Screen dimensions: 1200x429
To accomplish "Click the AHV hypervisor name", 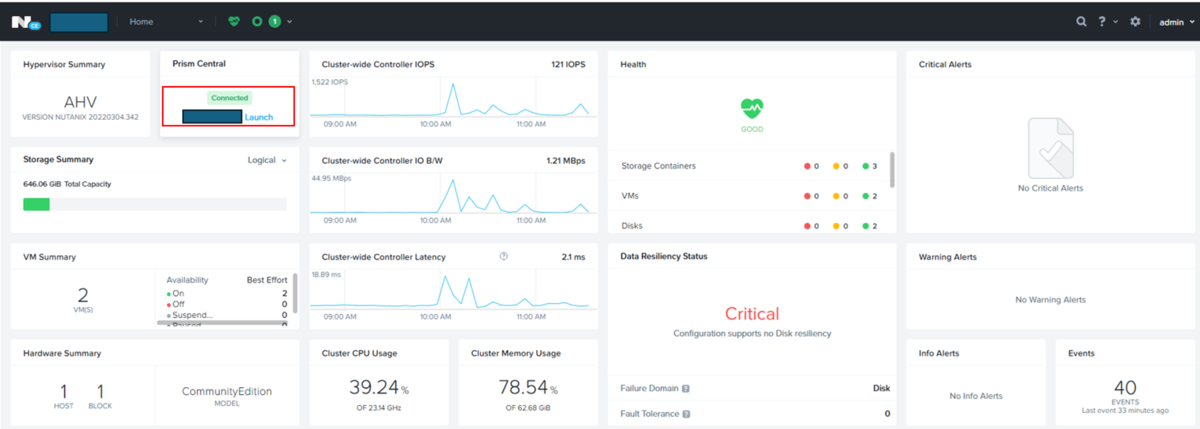I will (x=80, y=102).
